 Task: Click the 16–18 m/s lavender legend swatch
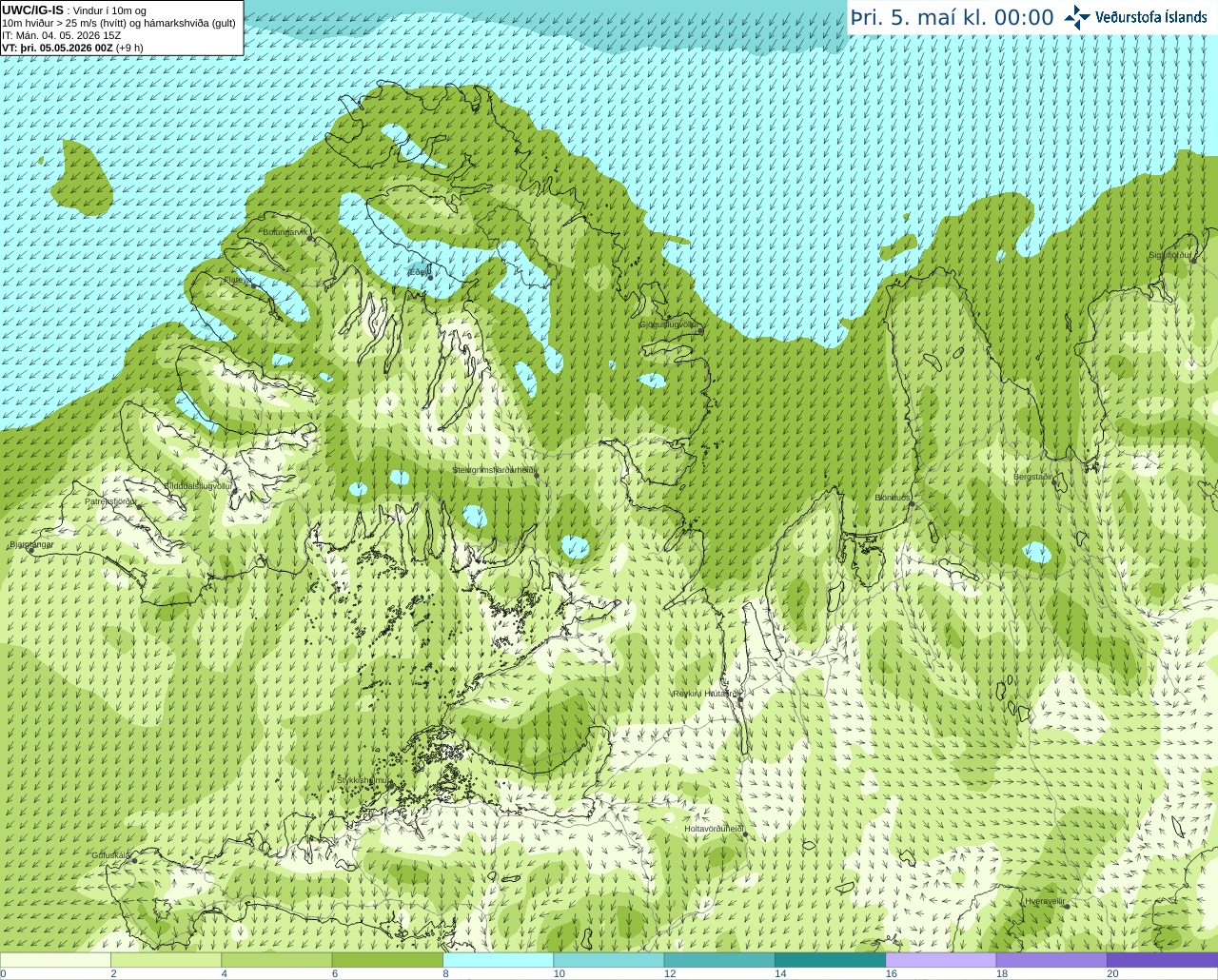[x=940, y=960]
